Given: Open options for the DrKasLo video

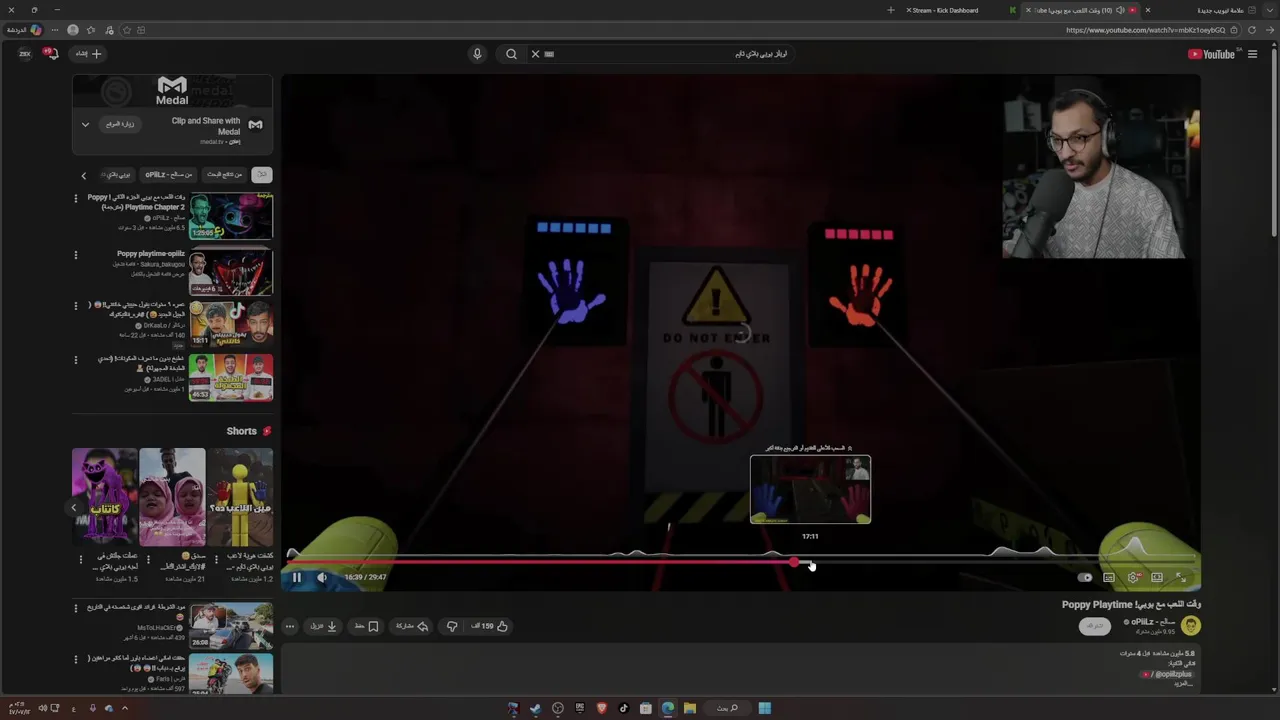Looking at the screenshot, I should click(75, 306).
